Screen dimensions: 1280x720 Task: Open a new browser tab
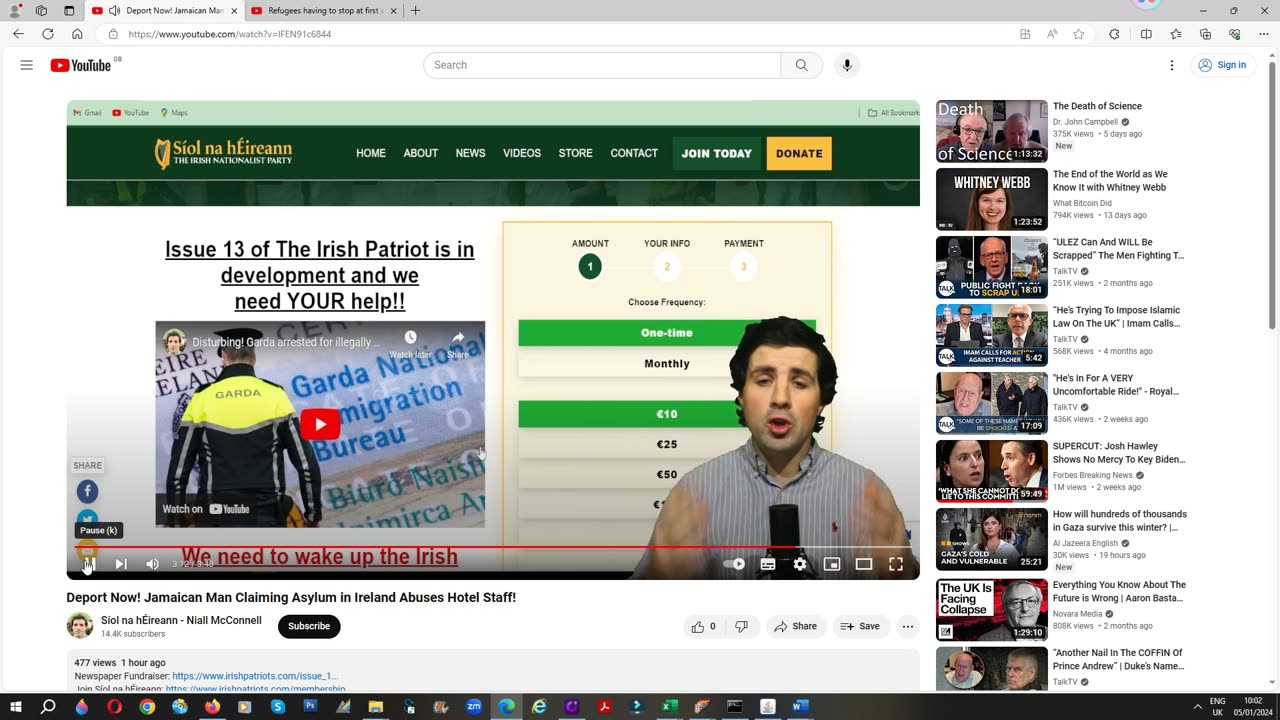tap(416, 11)
